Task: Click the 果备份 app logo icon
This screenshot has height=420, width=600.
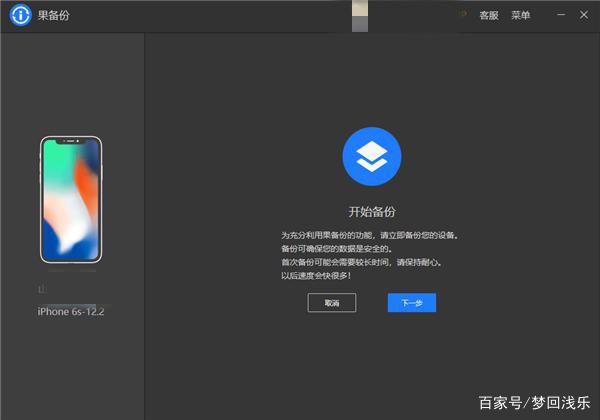Action: 20,16
